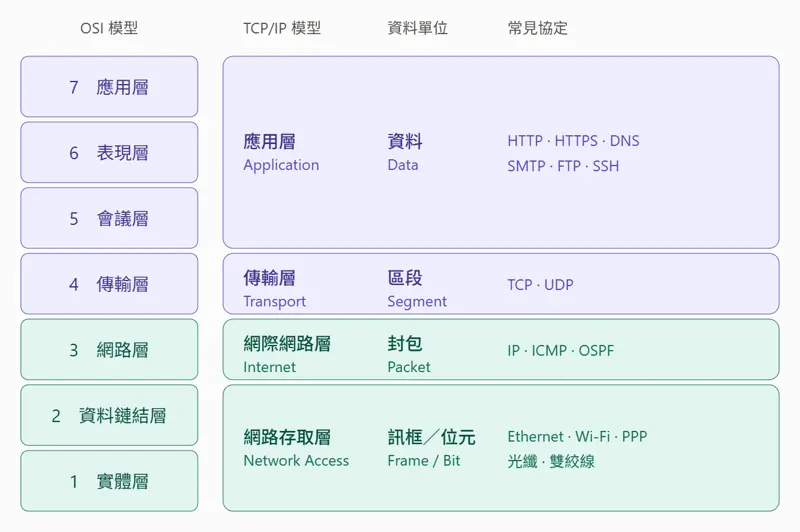Click the Segment label
The width and height of the screenshot is (800, 532).
417,301
